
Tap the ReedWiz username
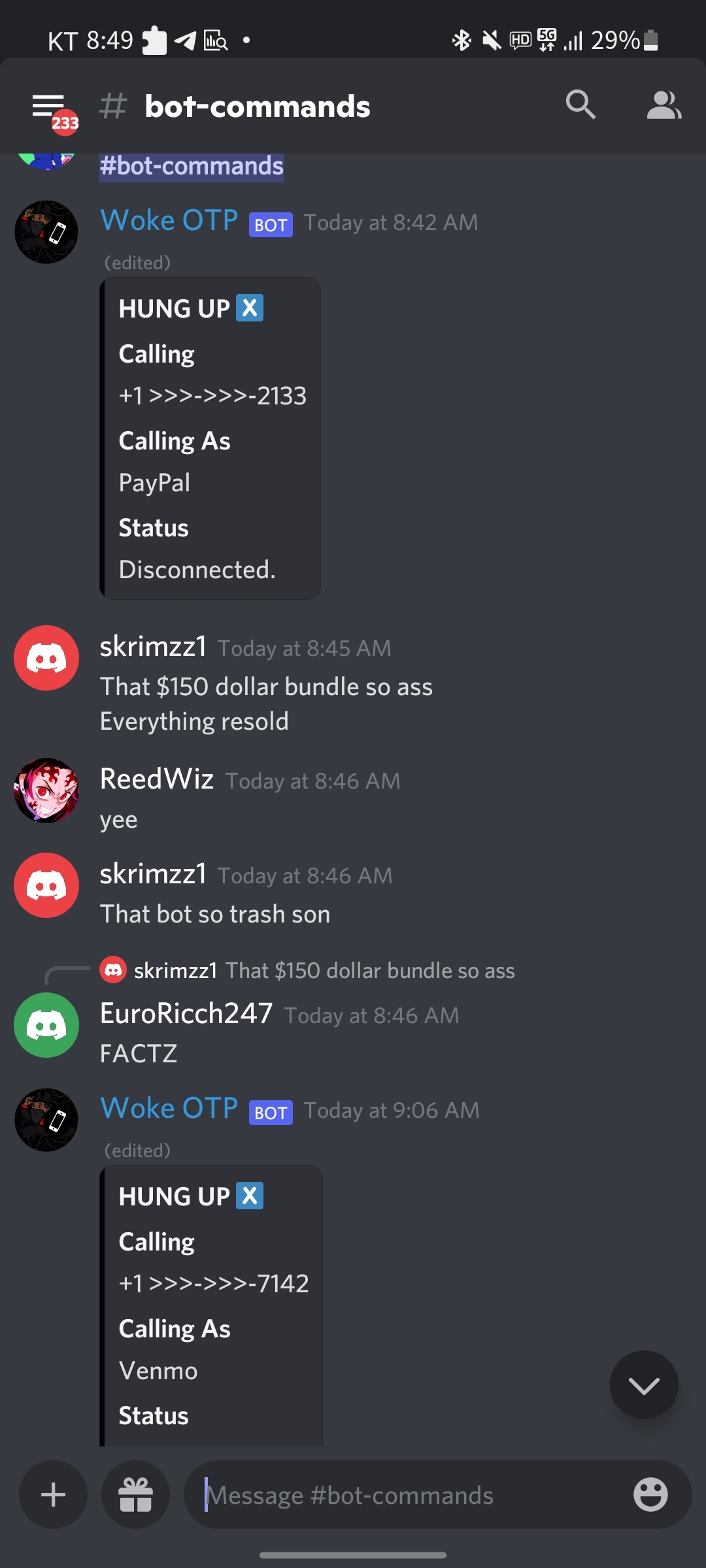tap(157, 779)
